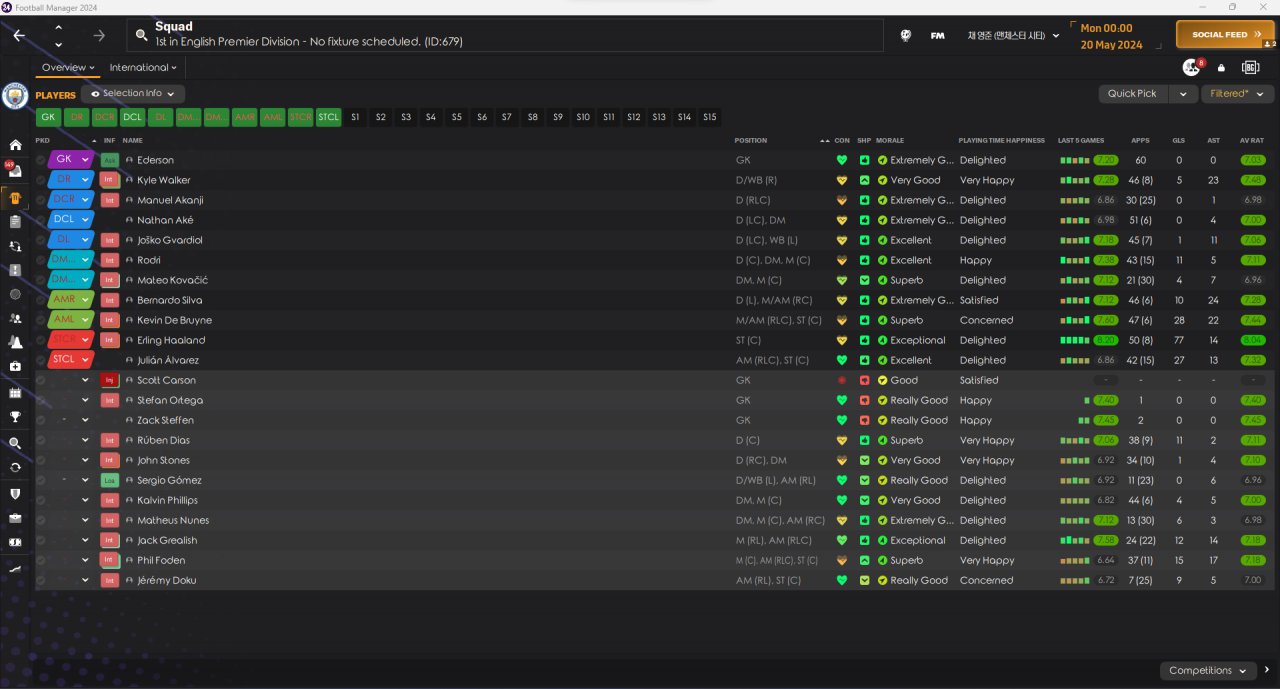The image size is (1280, 689).
Task: Click the search magnifier in the title bar
Action: (142, 35)
